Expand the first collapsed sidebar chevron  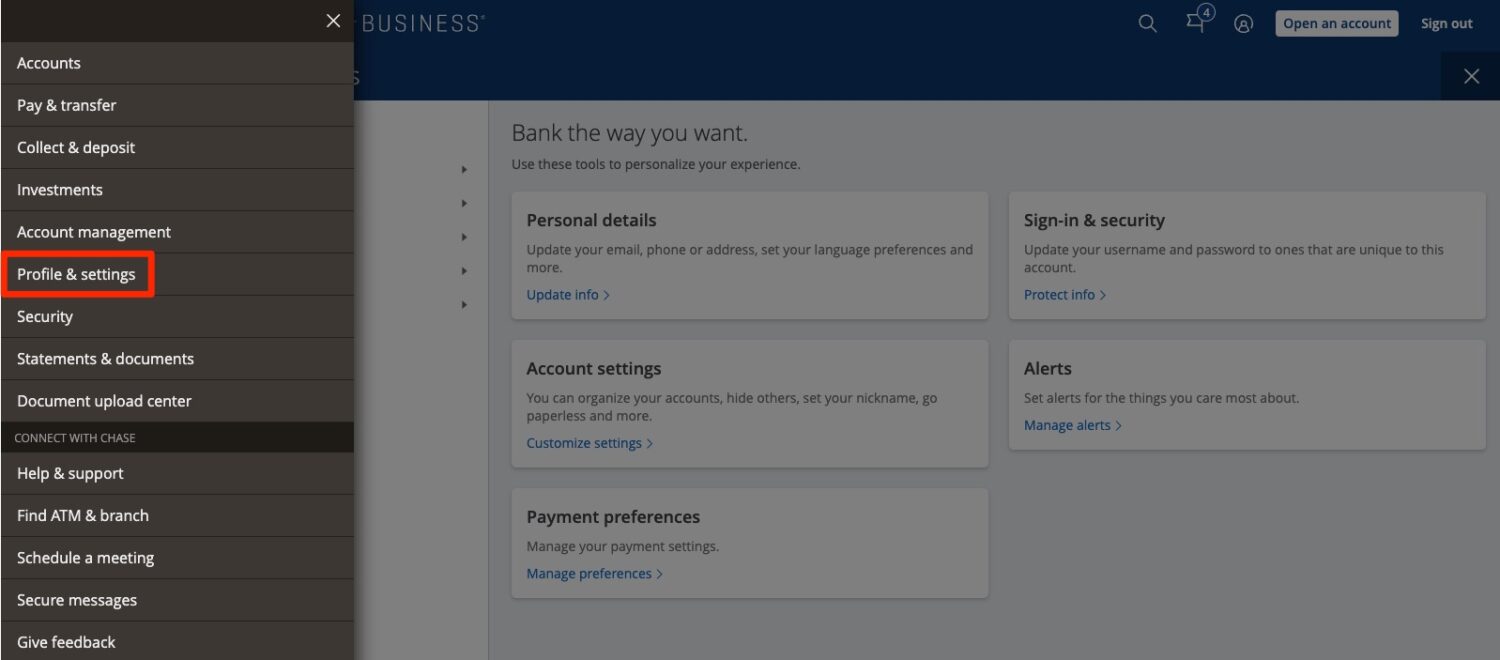pyautogui.click(x=463, y=168)
